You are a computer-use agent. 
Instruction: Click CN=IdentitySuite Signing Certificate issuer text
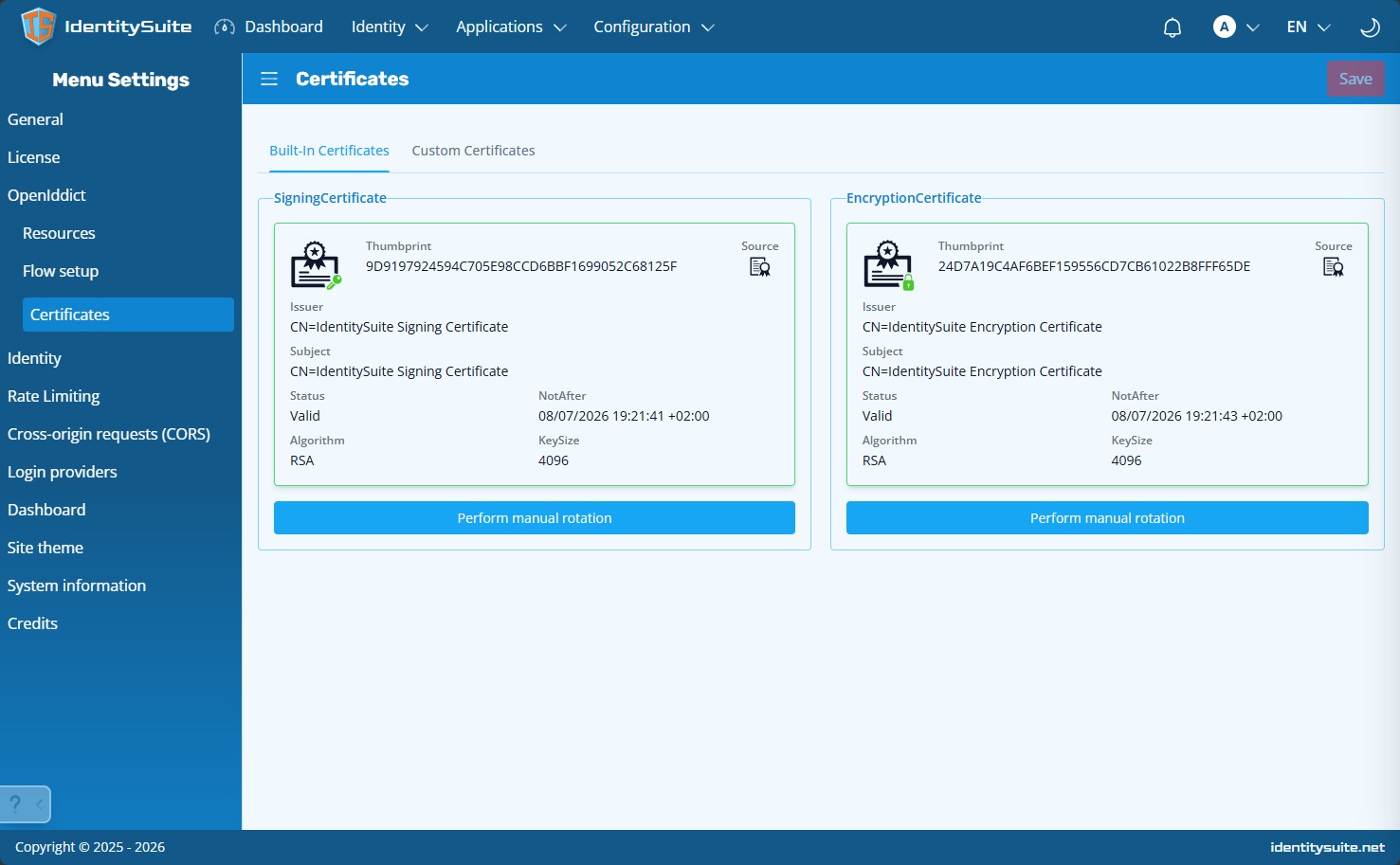click(399, 327)
